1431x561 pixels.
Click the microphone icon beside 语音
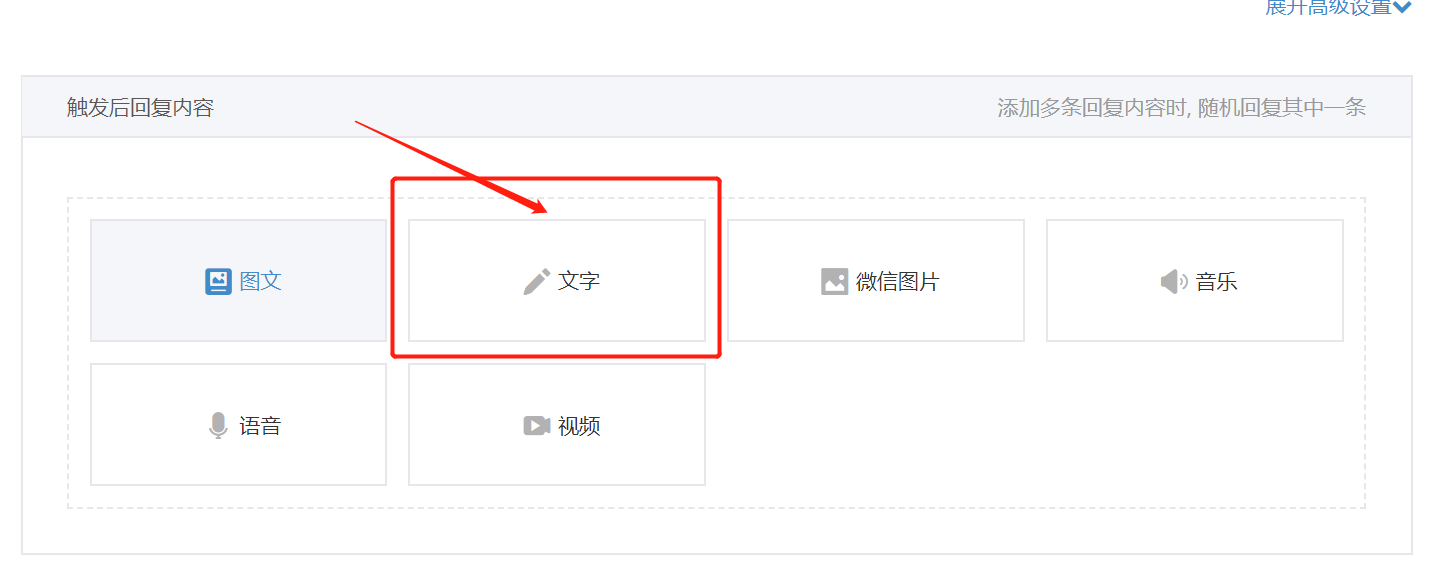click(218, 426)
